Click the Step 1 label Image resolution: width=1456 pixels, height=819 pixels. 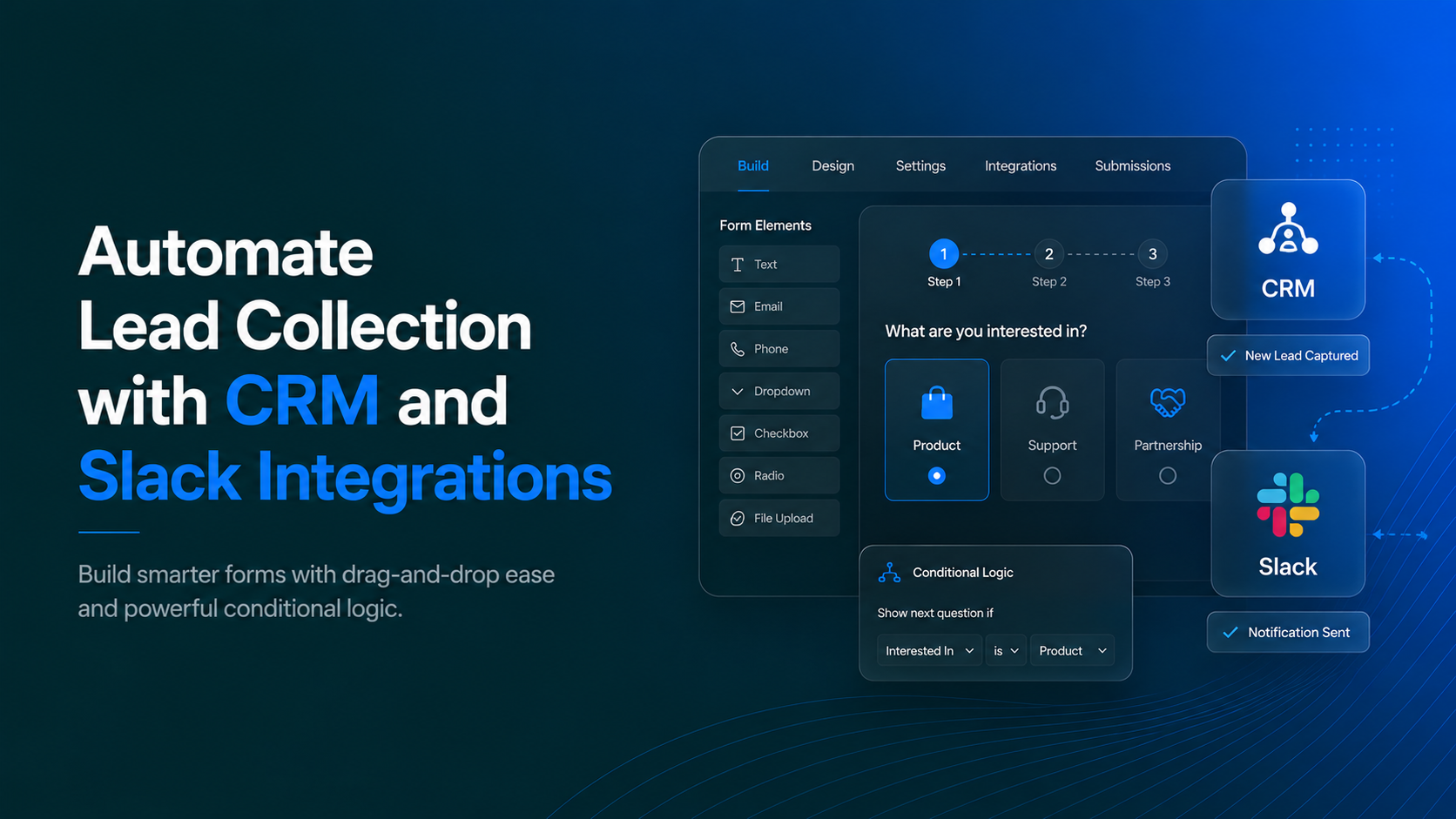pyautogui.click(x=944, y=282)
